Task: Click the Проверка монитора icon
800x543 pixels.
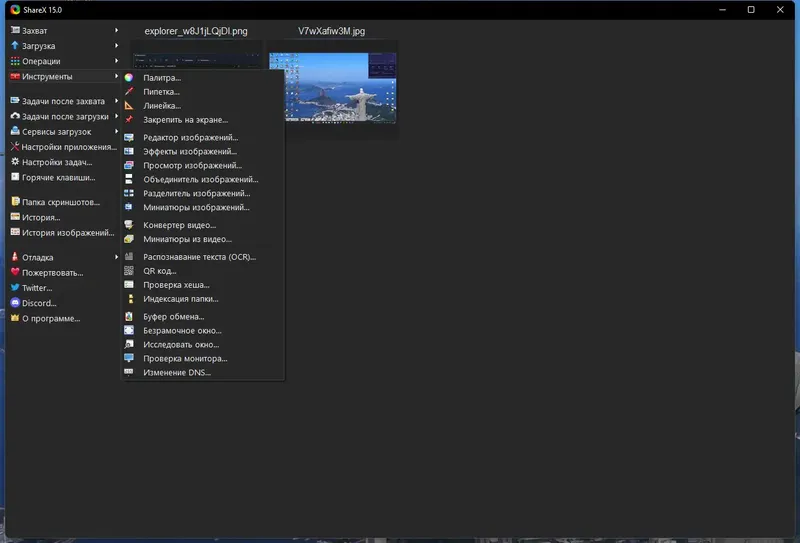Action: click(129, 358)
